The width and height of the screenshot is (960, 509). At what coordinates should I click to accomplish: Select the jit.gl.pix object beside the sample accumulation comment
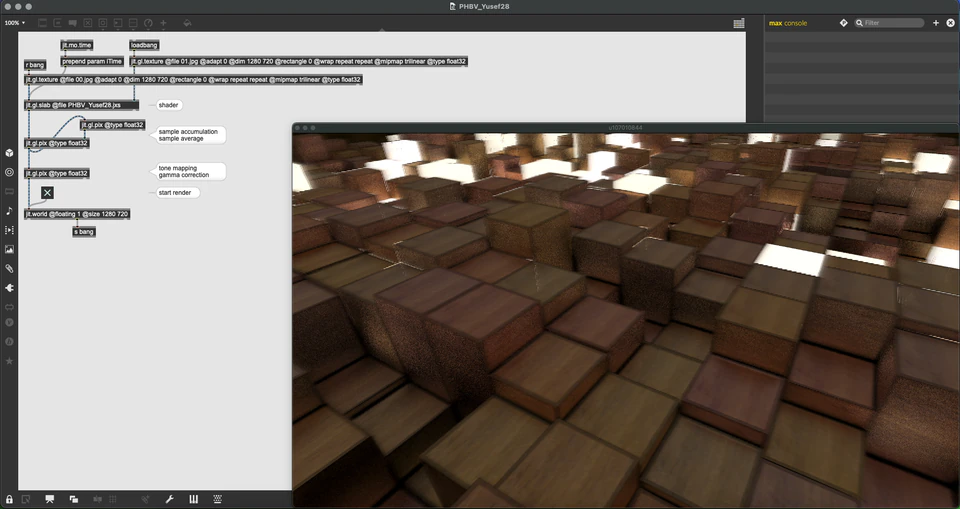point(113,125)
